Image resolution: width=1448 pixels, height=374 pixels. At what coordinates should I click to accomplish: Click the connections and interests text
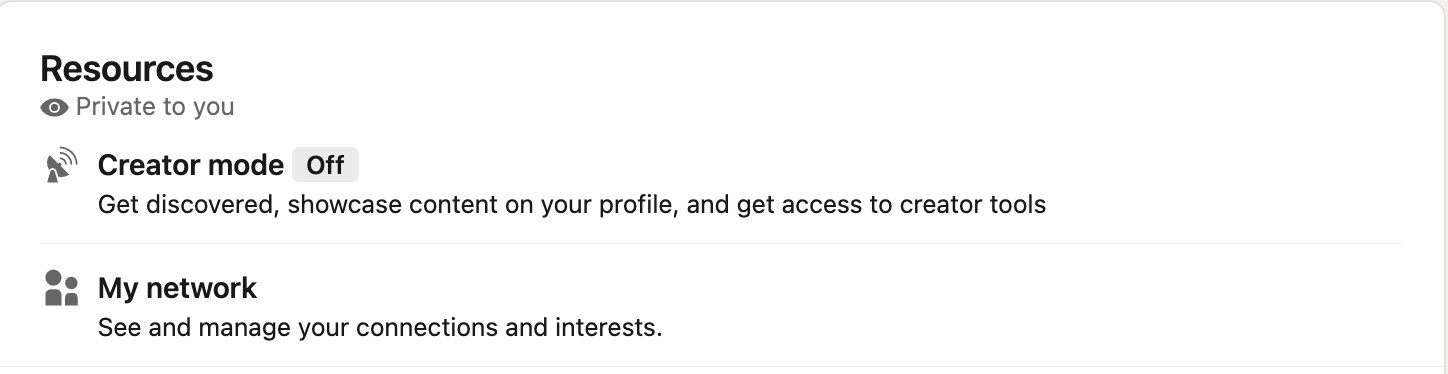tap(509, 327)
